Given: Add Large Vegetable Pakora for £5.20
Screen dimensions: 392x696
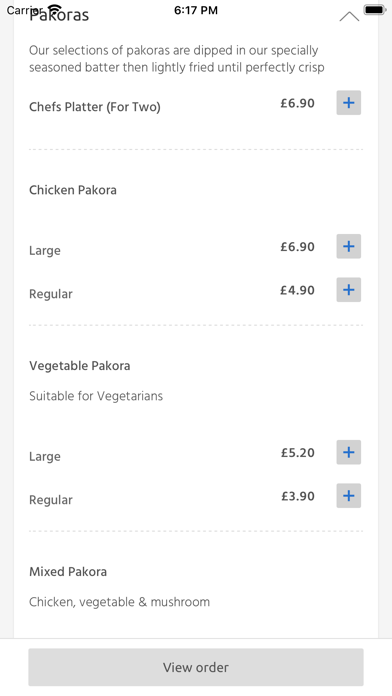Looking at the screenshot, I should pos(348,452).
